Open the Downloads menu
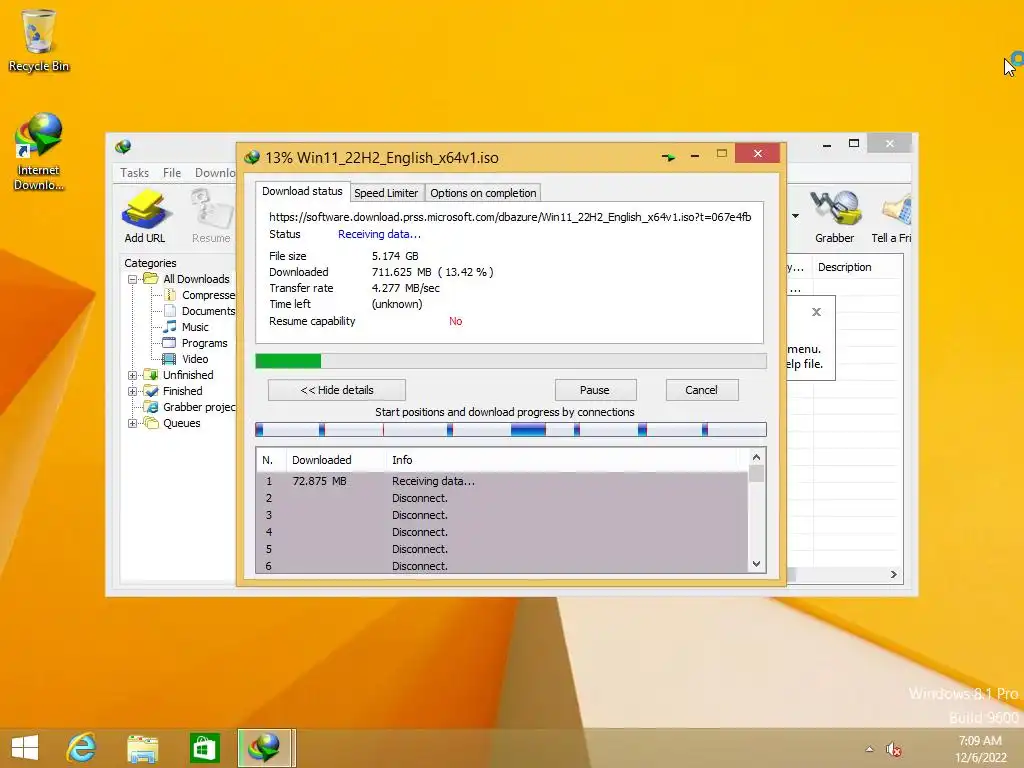This screenshot has width=1024, height=768. [x=215, y=172]
